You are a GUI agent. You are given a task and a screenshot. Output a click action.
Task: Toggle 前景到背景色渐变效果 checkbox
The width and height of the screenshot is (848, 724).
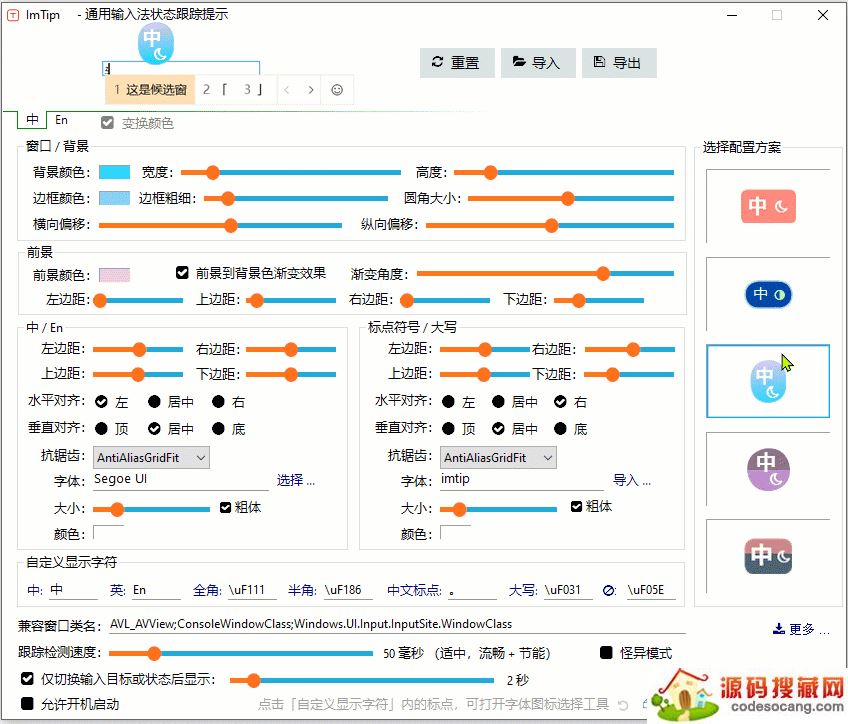click(x=182, y=272)
